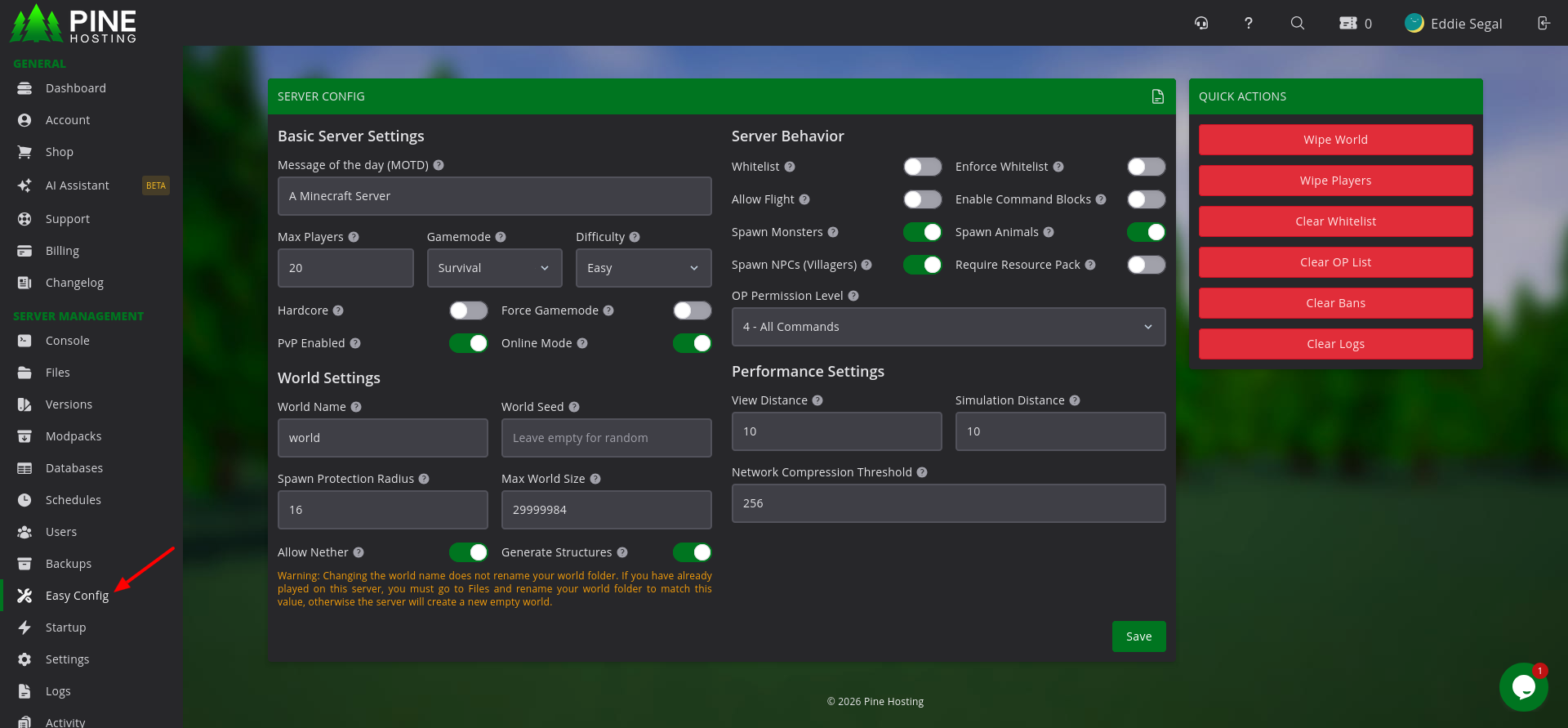Click the Wipe Players button

[1336, 181]
